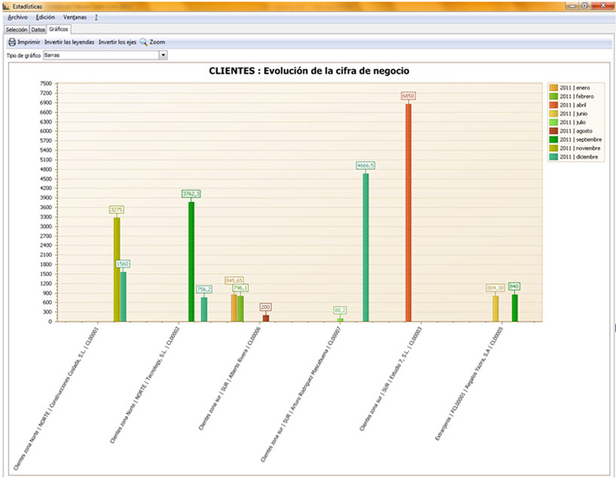Open the Archivo menu
Screen dimensions: 616x480
coord(17,17)
